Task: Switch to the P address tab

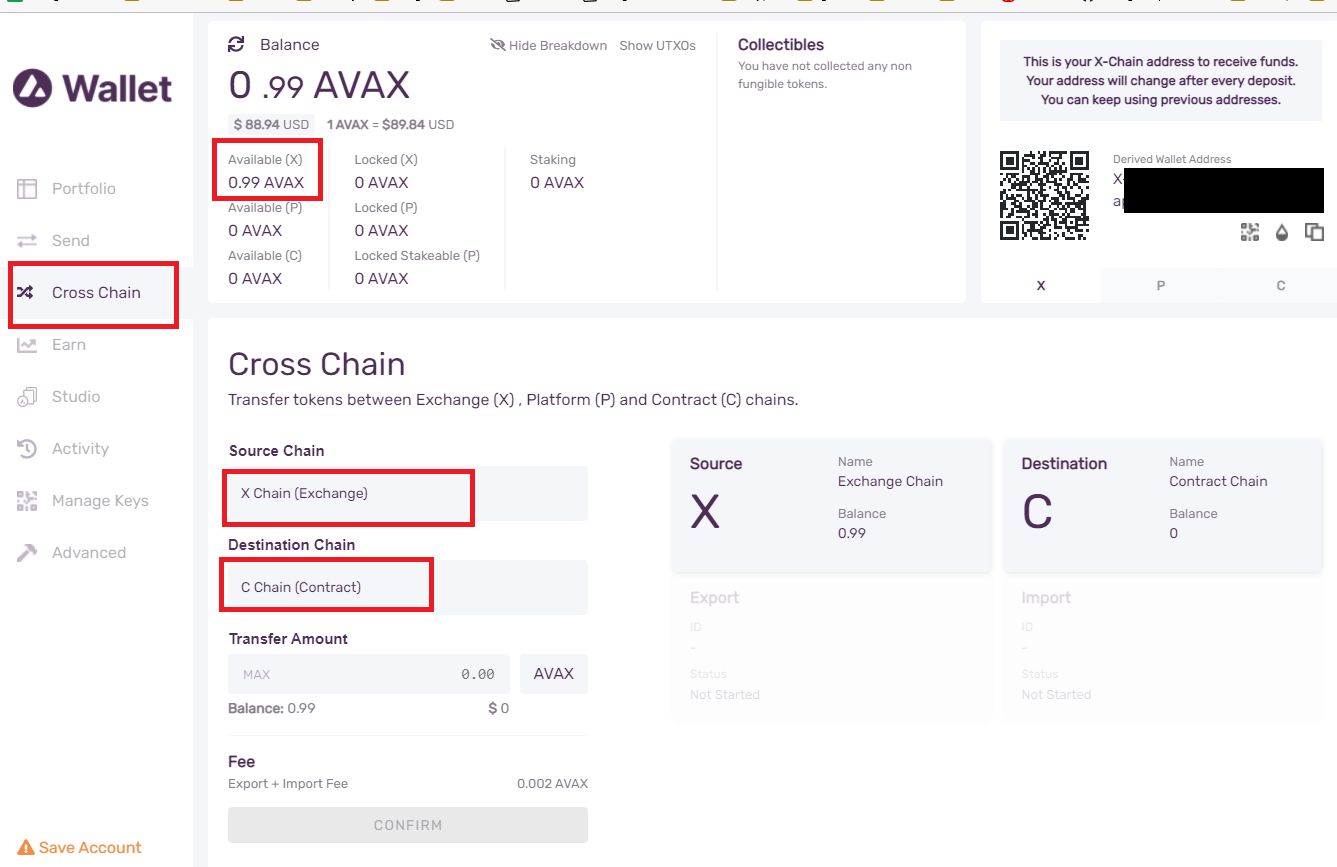Action: click(1161, 285)
